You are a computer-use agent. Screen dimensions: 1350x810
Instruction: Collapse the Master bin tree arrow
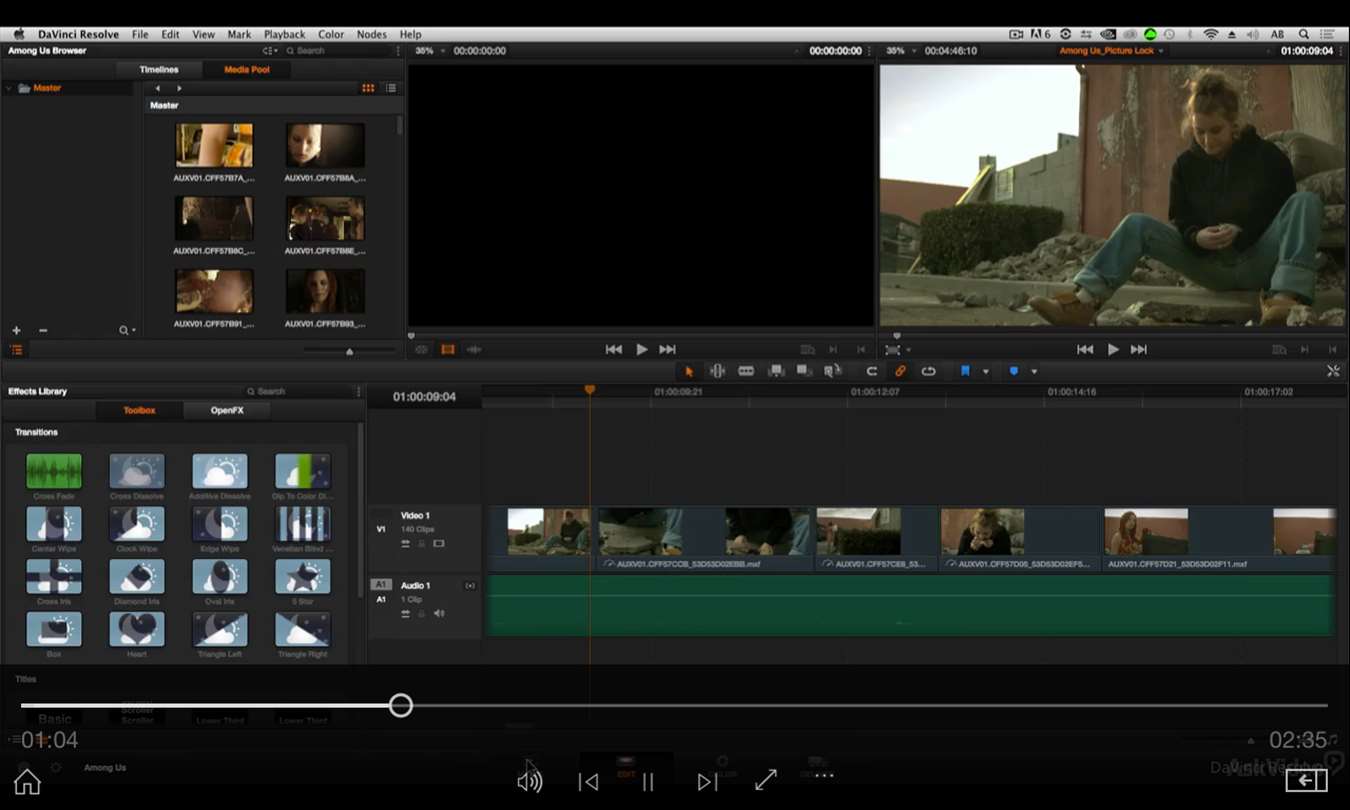coord(9,88)
